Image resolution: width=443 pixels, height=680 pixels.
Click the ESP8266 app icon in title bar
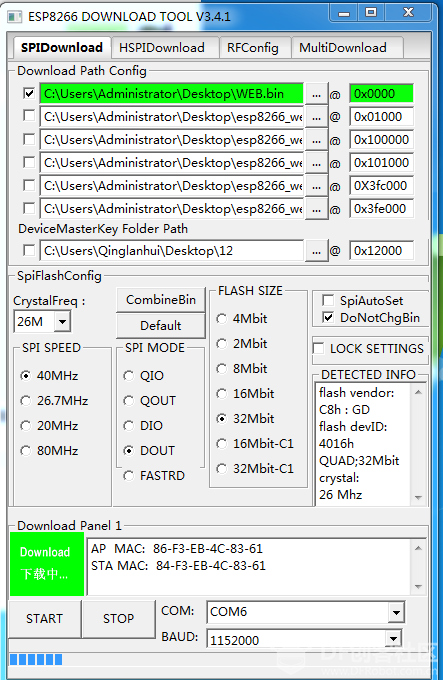tap(14, 17)
